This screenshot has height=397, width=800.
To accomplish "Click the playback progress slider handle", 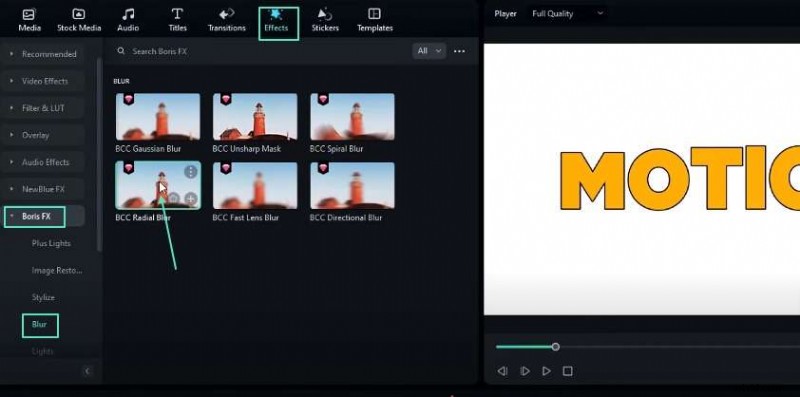I will (555, 347).
